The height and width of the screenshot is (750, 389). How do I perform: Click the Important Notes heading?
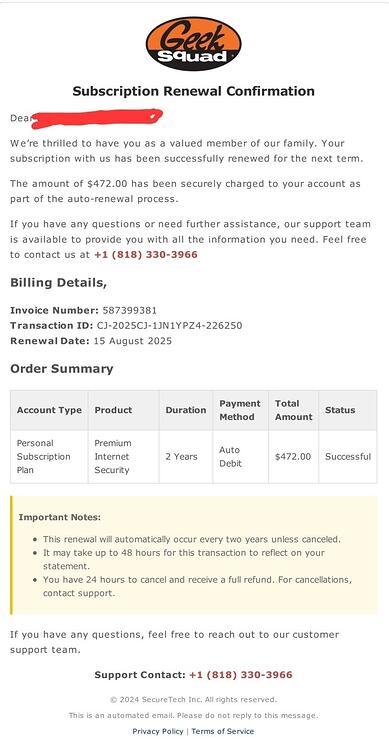(x=60, y=518)
